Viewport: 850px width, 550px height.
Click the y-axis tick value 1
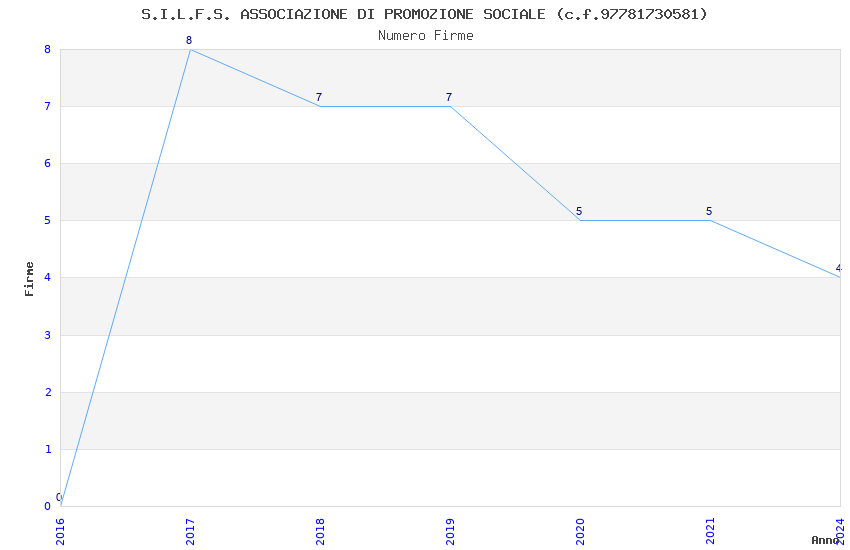48,449
